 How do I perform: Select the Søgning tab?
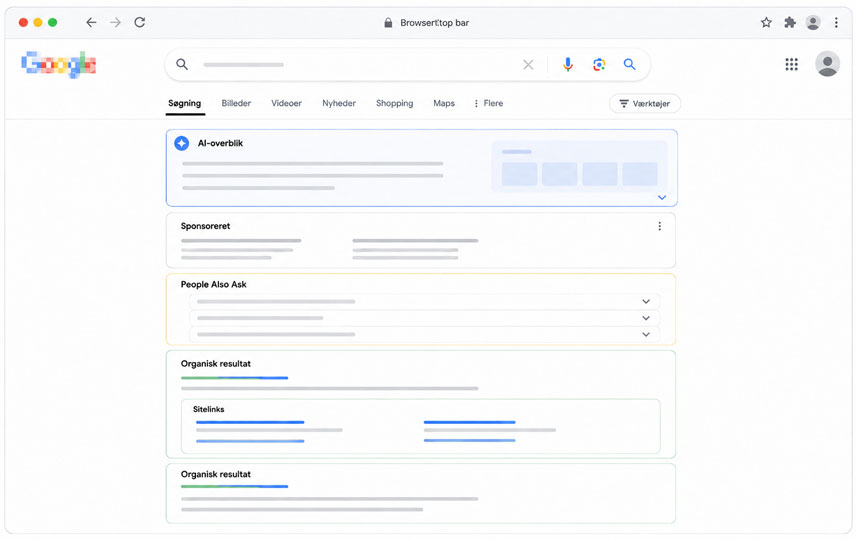point(185,103)
